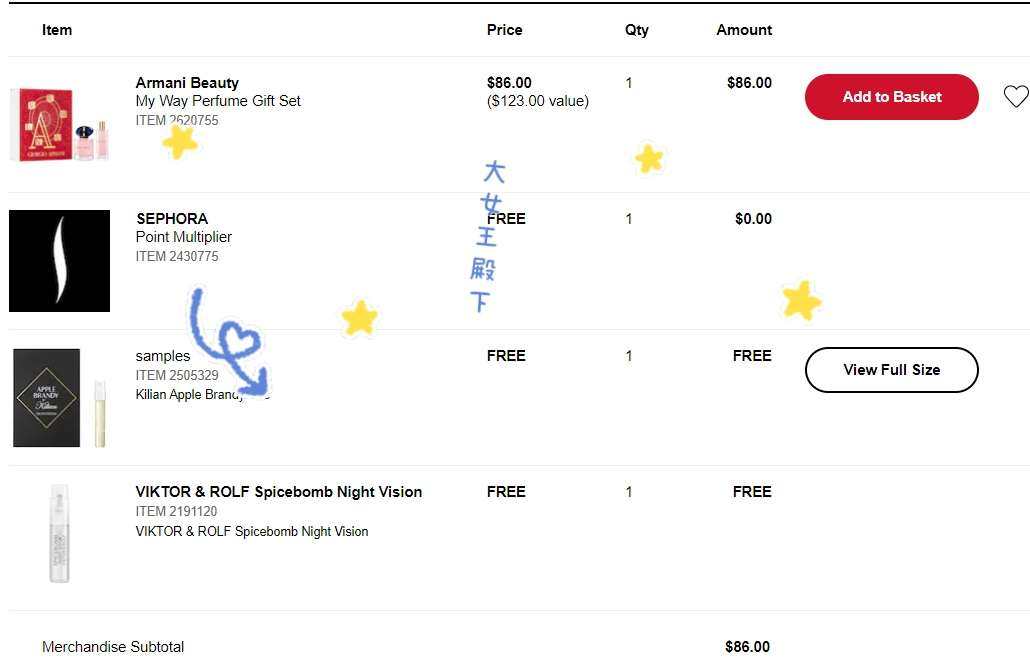The image size is (1030, 662).
Task: Open the Point Multiplier product name
Action: 184,237
